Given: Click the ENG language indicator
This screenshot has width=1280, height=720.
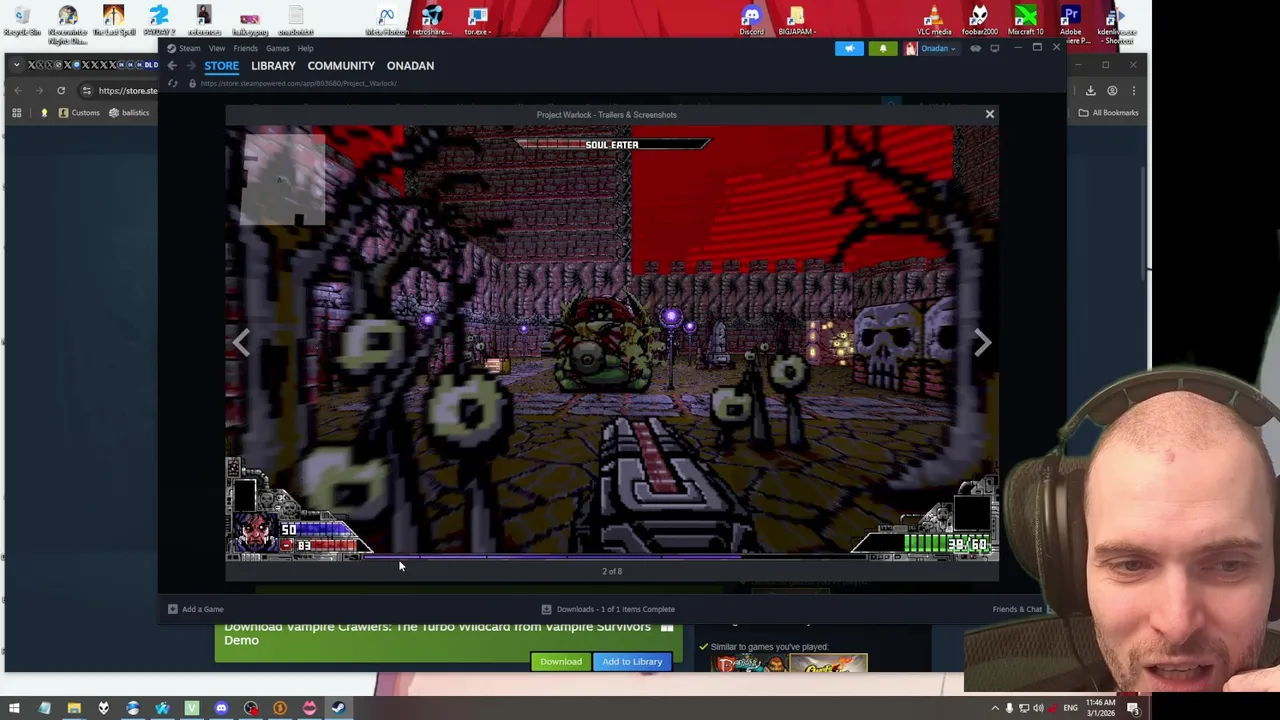Looking at the screenshot, I should pyautogui.click(x=1070, y=709).
